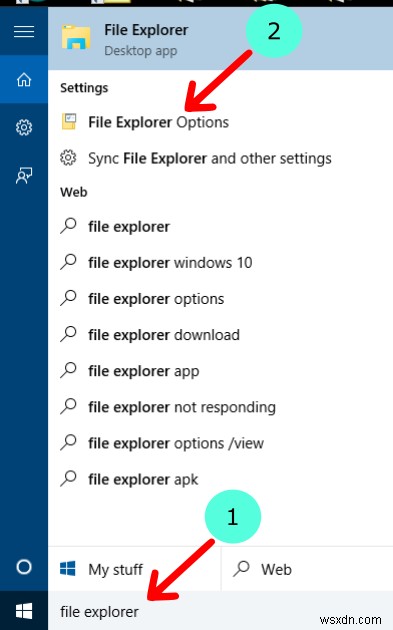Switch to My stuff search tab
The width and height of the screenshot is (393, 630).
pyautogui.click(x=134, y=569)
